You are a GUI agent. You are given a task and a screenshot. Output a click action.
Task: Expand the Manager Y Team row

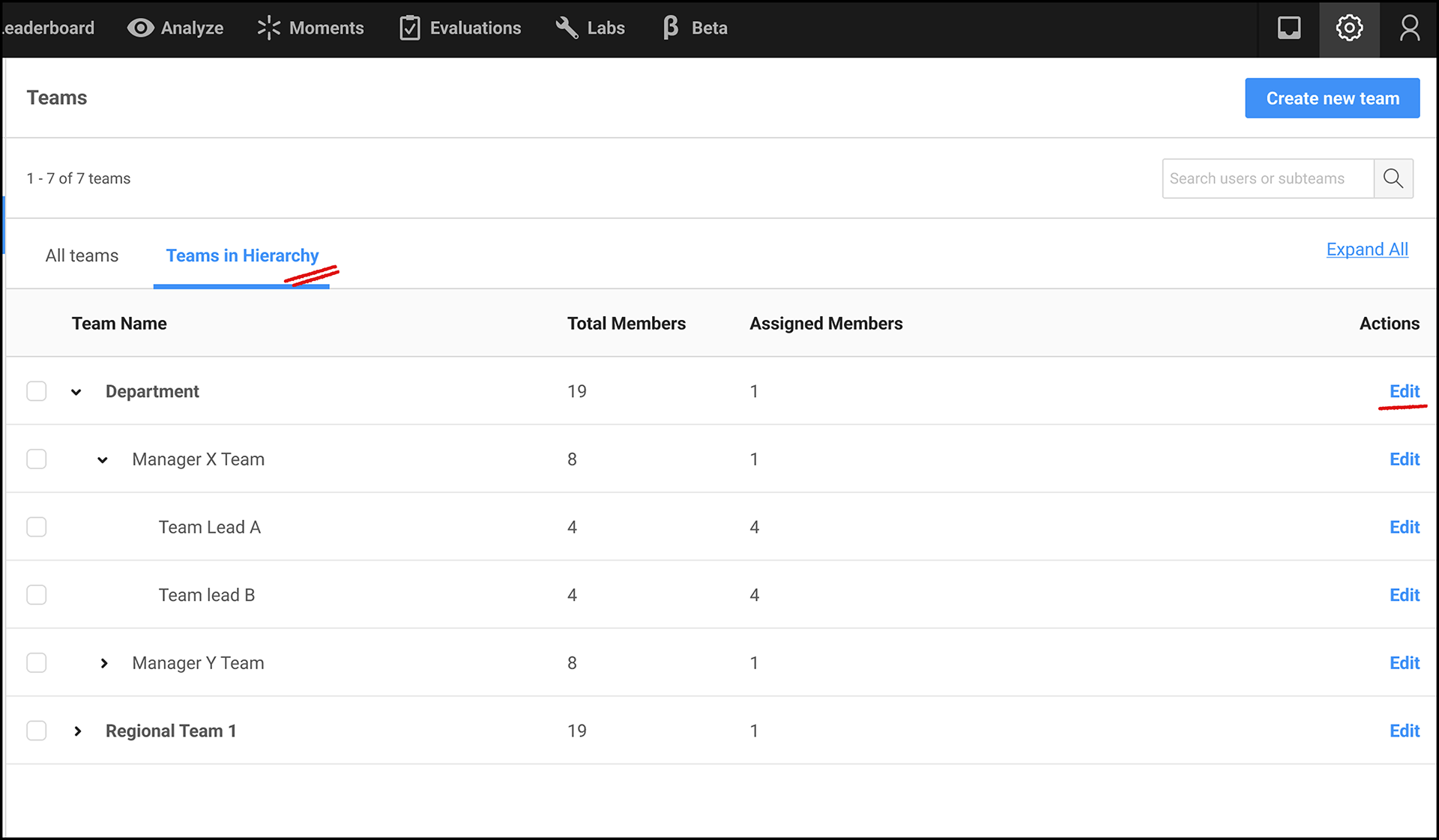(103, 663)
